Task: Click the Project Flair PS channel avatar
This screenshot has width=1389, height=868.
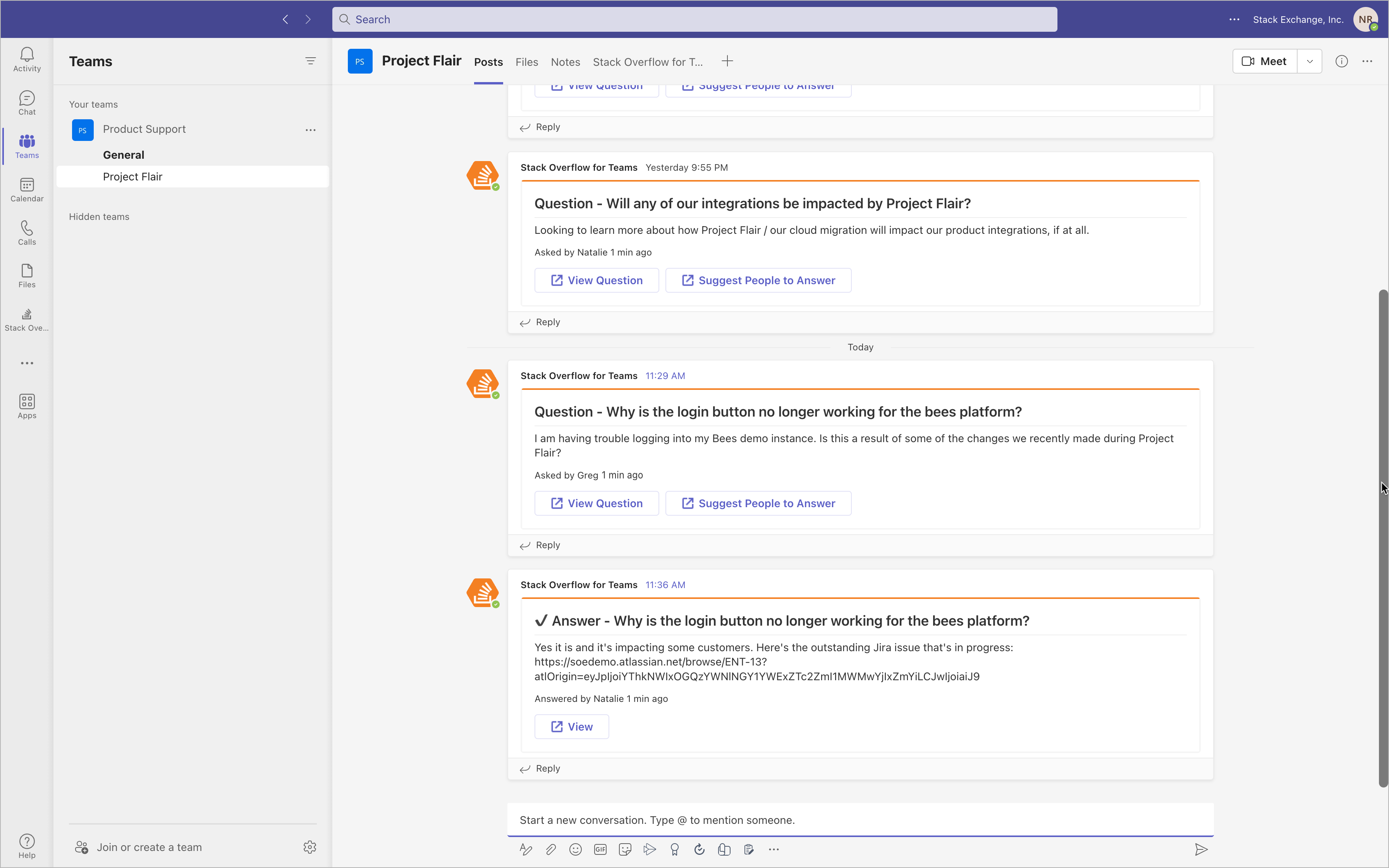Action: pos(360,62)
